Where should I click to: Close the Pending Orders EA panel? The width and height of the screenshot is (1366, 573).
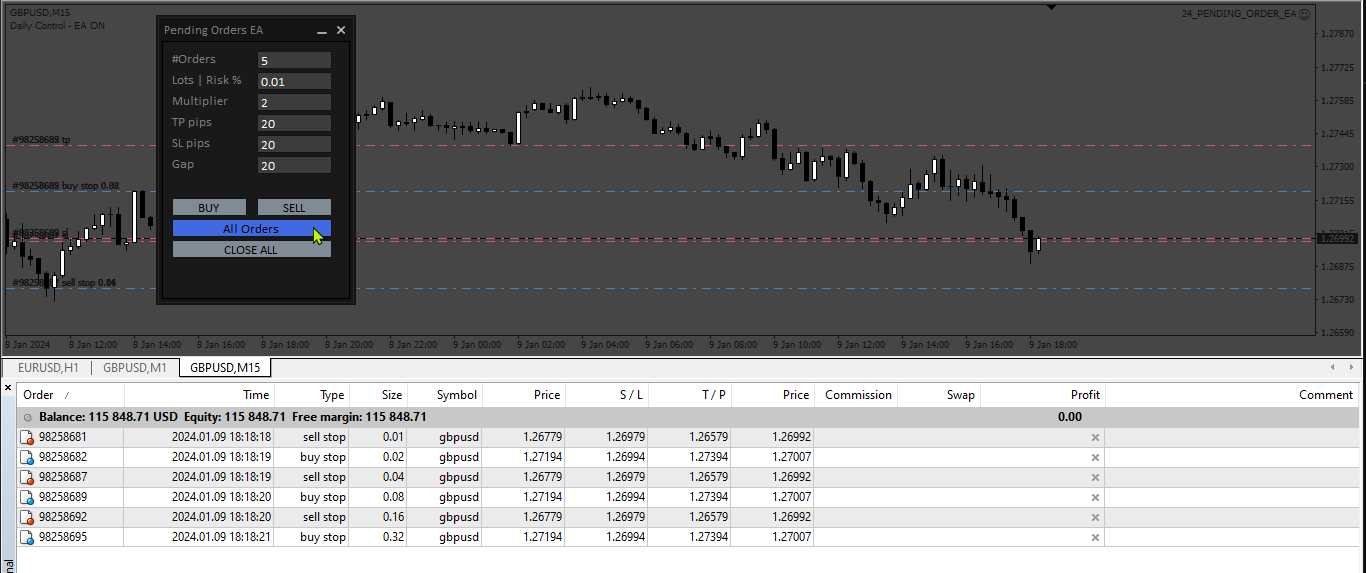coord(341,30)
